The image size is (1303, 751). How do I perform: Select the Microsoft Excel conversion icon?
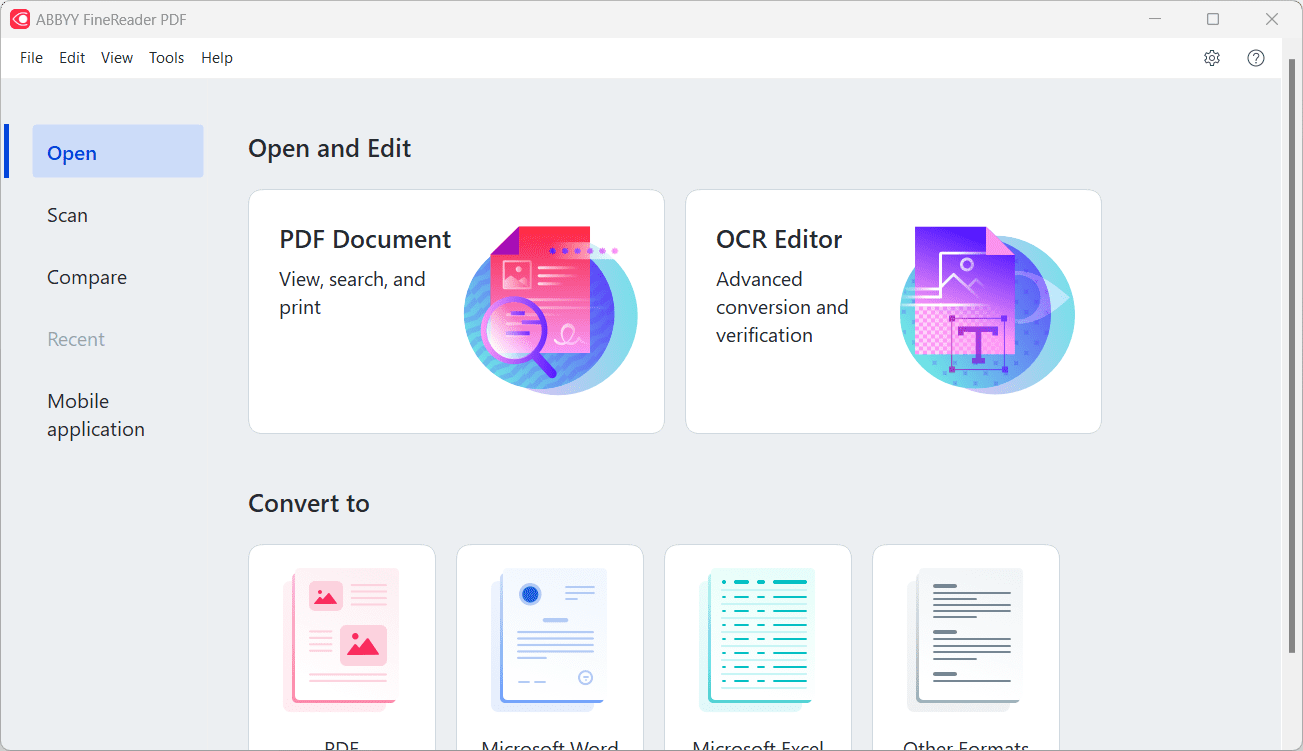pos(757,639)
